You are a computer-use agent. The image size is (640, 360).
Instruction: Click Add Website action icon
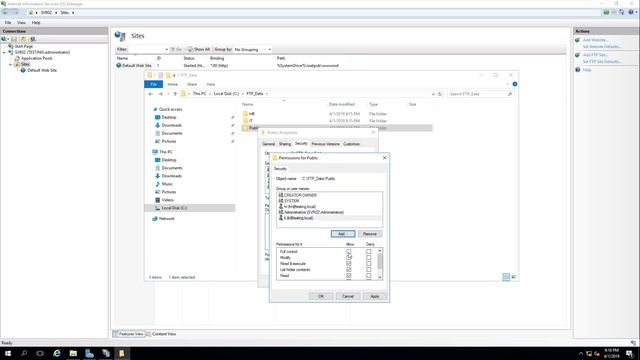tap(578, 40)
